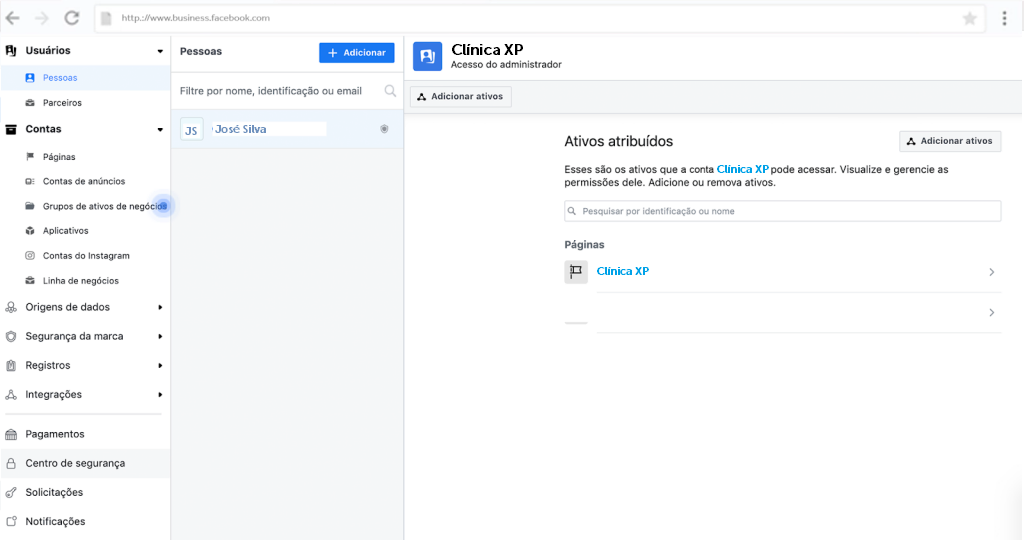Viewport: 1024px width, 540px height.
Task: Click the Grupos de ativos folder icon
Action: [x=30, y=206]
